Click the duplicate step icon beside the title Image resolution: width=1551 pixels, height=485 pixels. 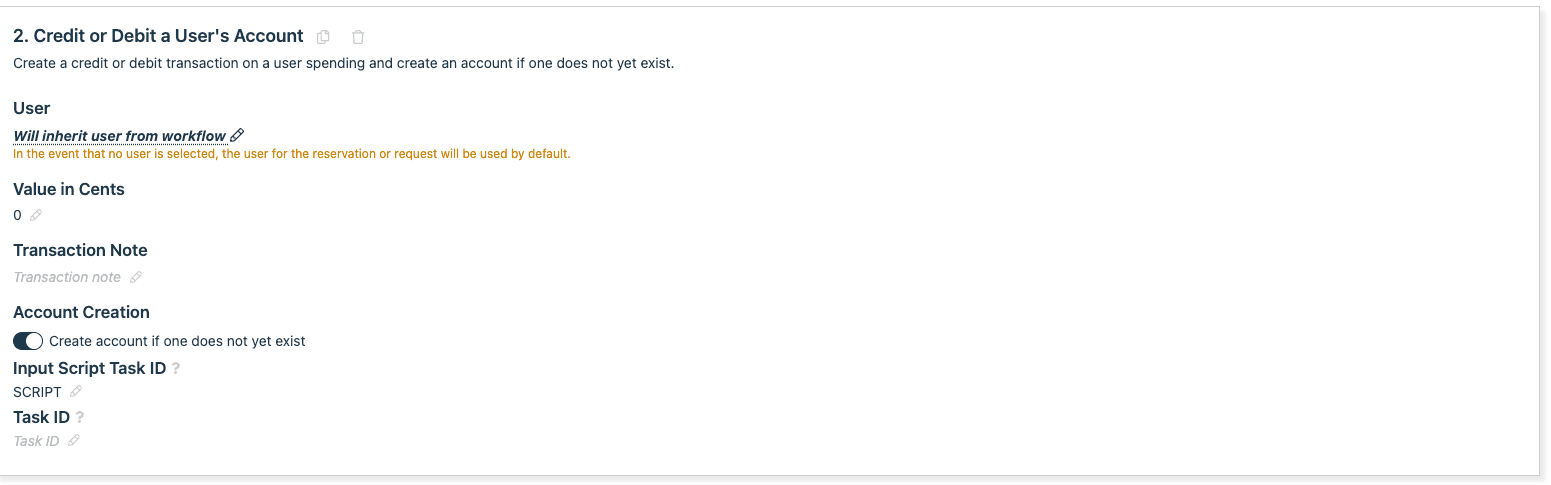click(323, 37)
